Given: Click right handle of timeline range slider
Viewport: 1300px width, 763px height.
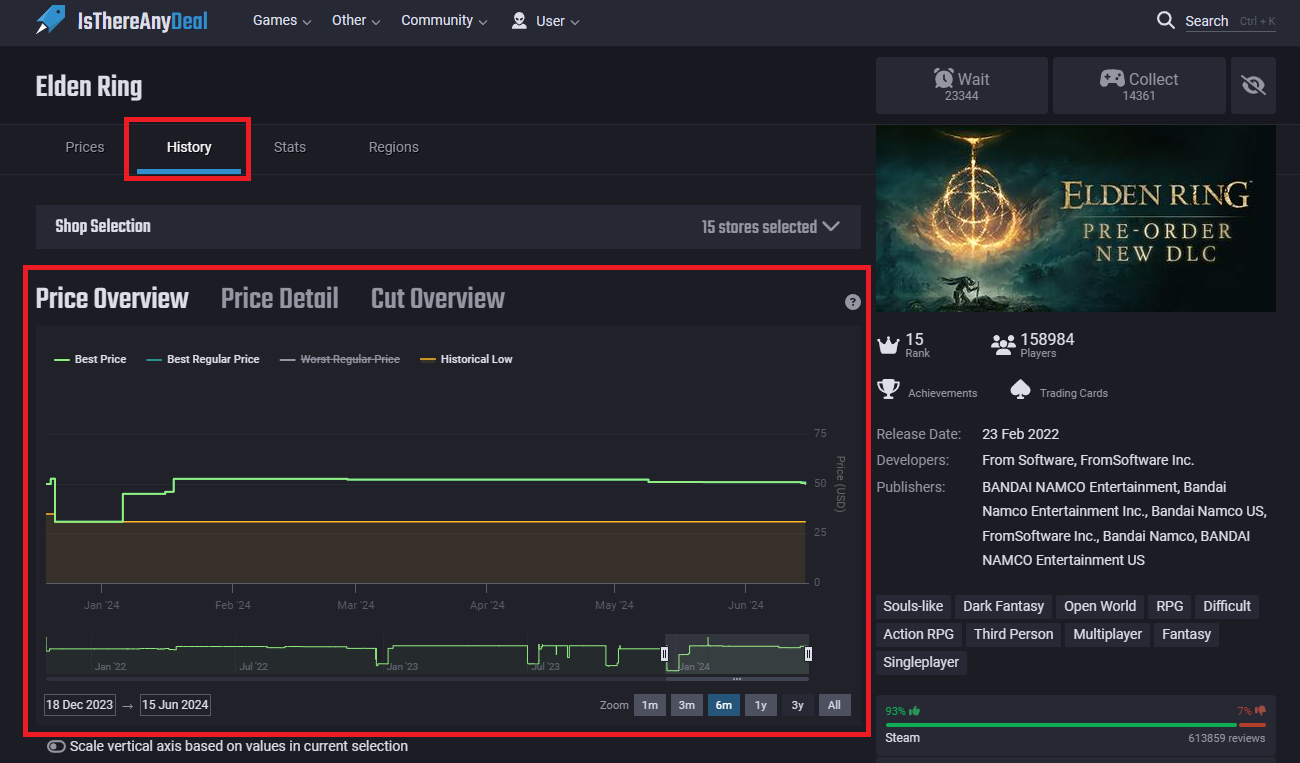Looking at the screenshot, I should tap(808, 654).
